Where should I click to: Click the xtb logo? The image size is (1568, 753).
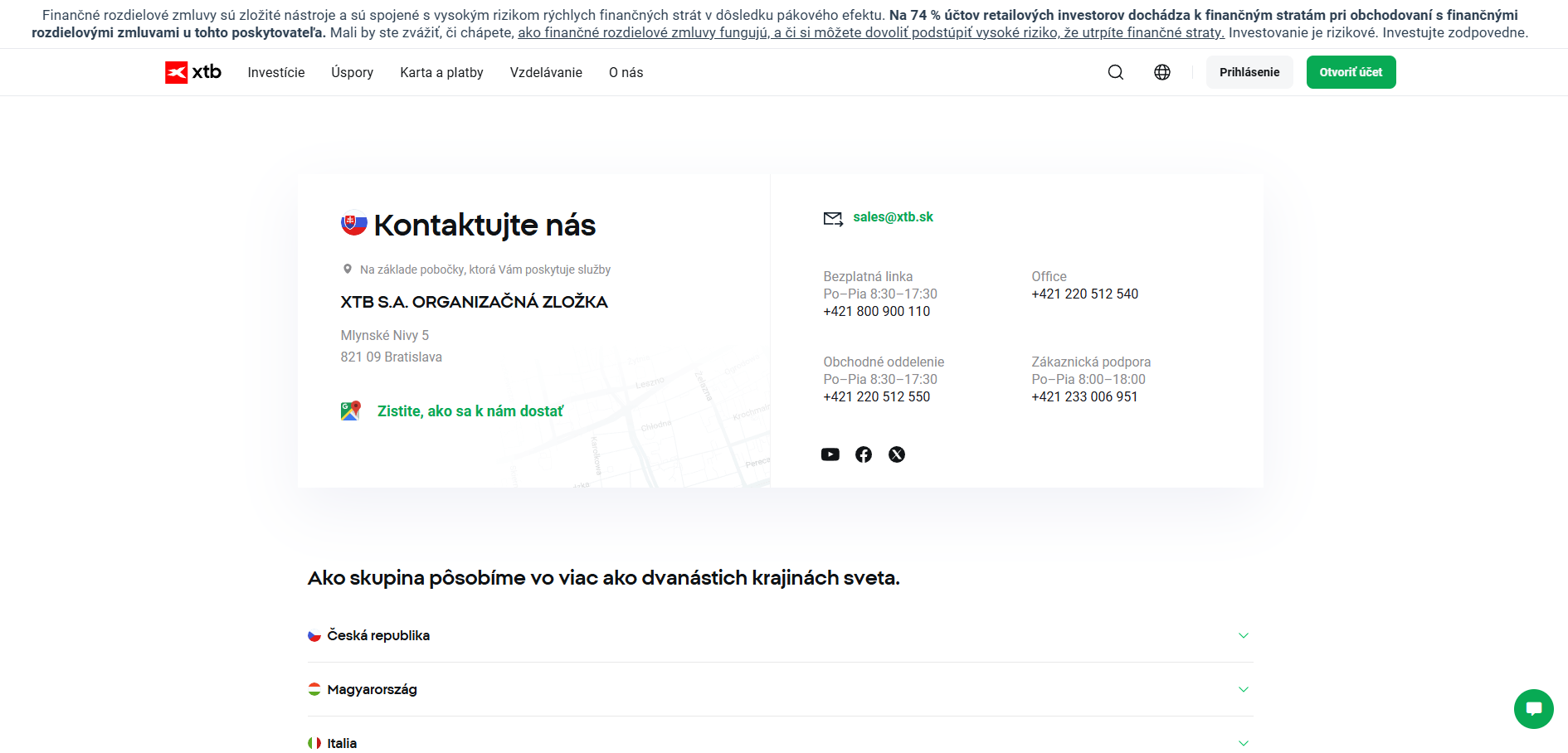[193, 72]
